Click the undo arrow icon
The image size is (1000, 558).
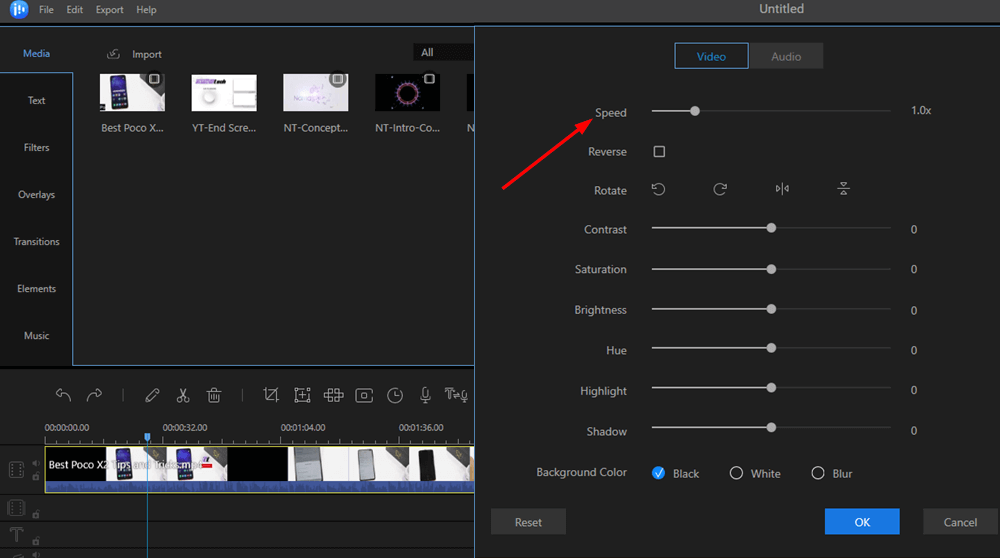(63, 395)
